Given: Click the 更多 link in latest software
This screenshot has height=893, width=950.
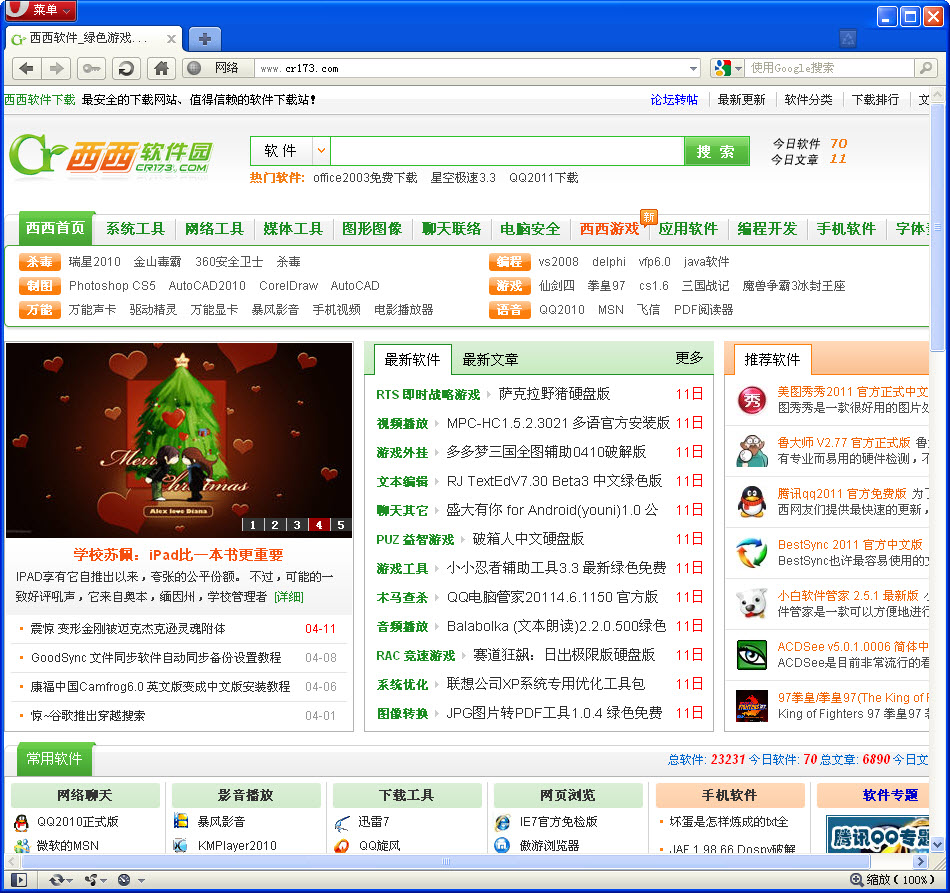Looking at the screenshot, I should click(689, 358).
